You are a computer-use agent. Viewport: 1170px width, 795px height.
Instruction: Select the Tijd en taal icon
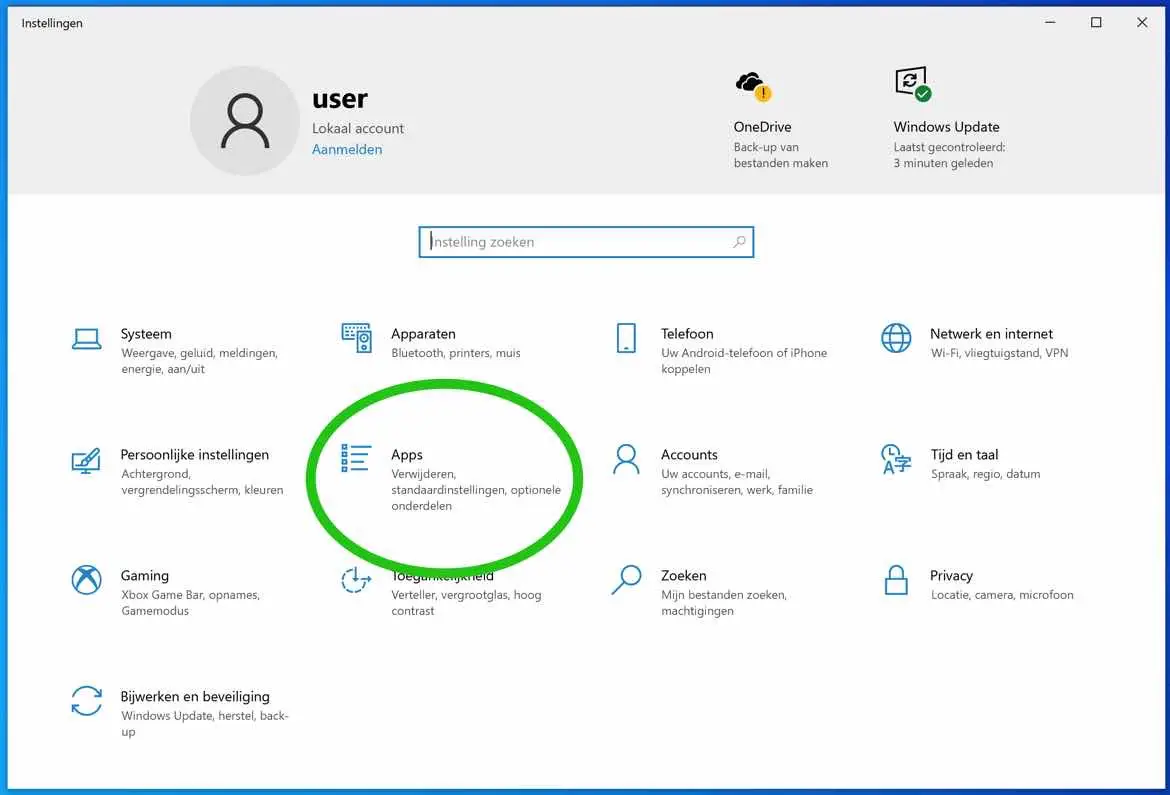[896, 459]
